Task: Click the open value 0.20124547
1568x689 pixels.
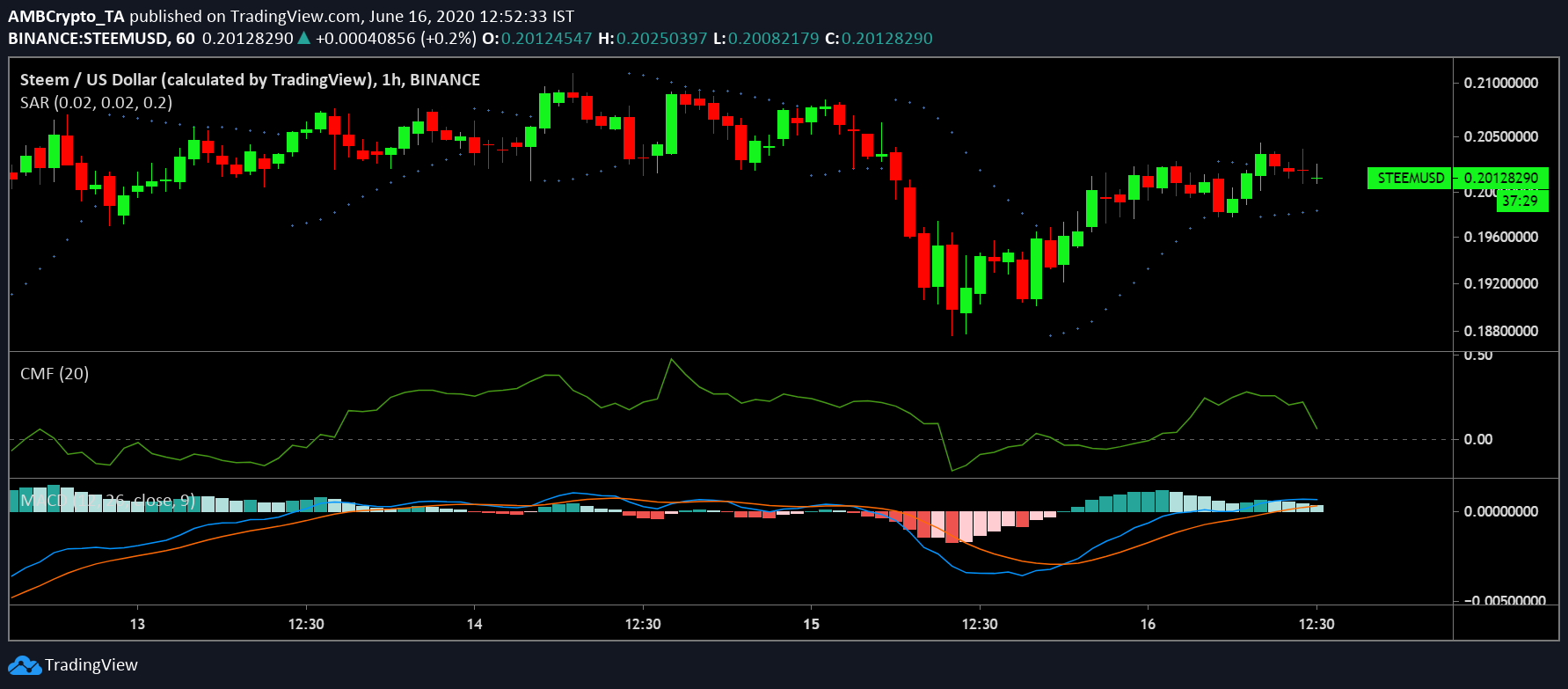Action: (x=546, y=39)
